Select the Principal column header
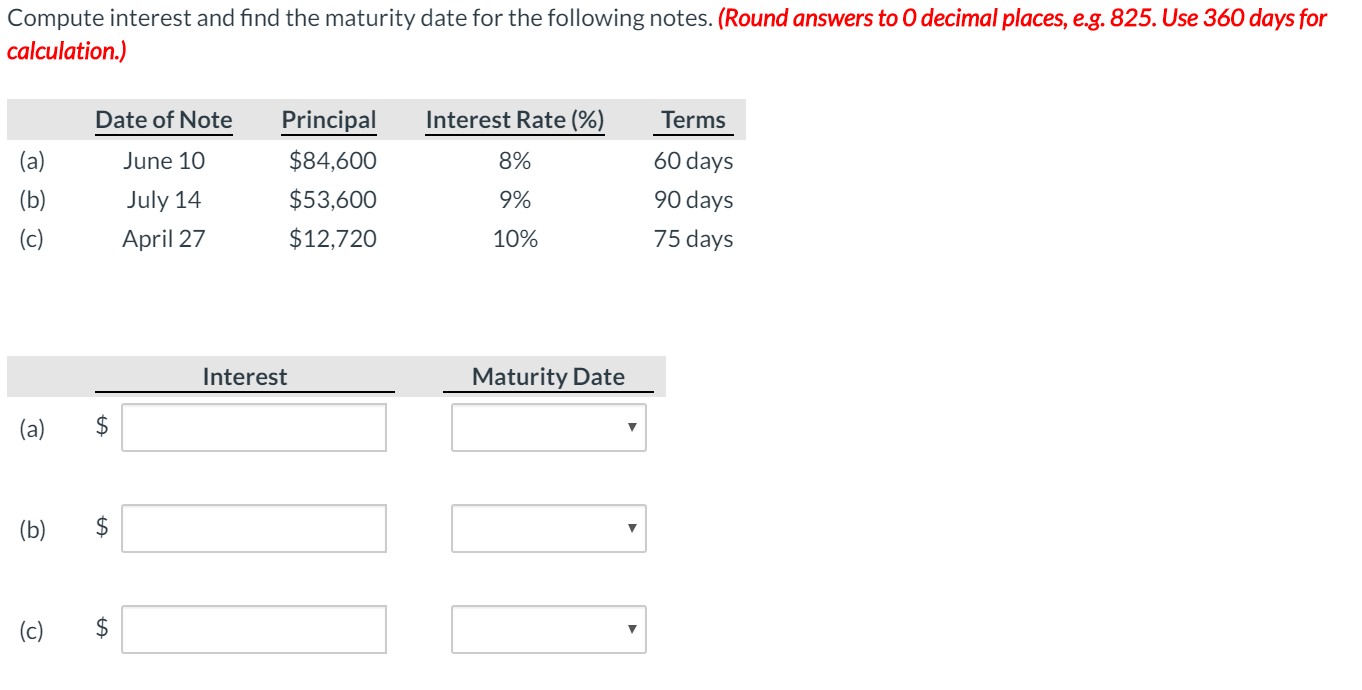 pos(328,119)
